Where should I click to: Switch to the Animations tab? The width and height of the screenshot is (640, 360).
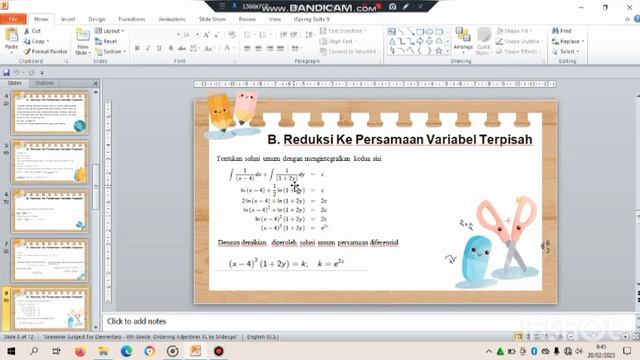point(172,19)
